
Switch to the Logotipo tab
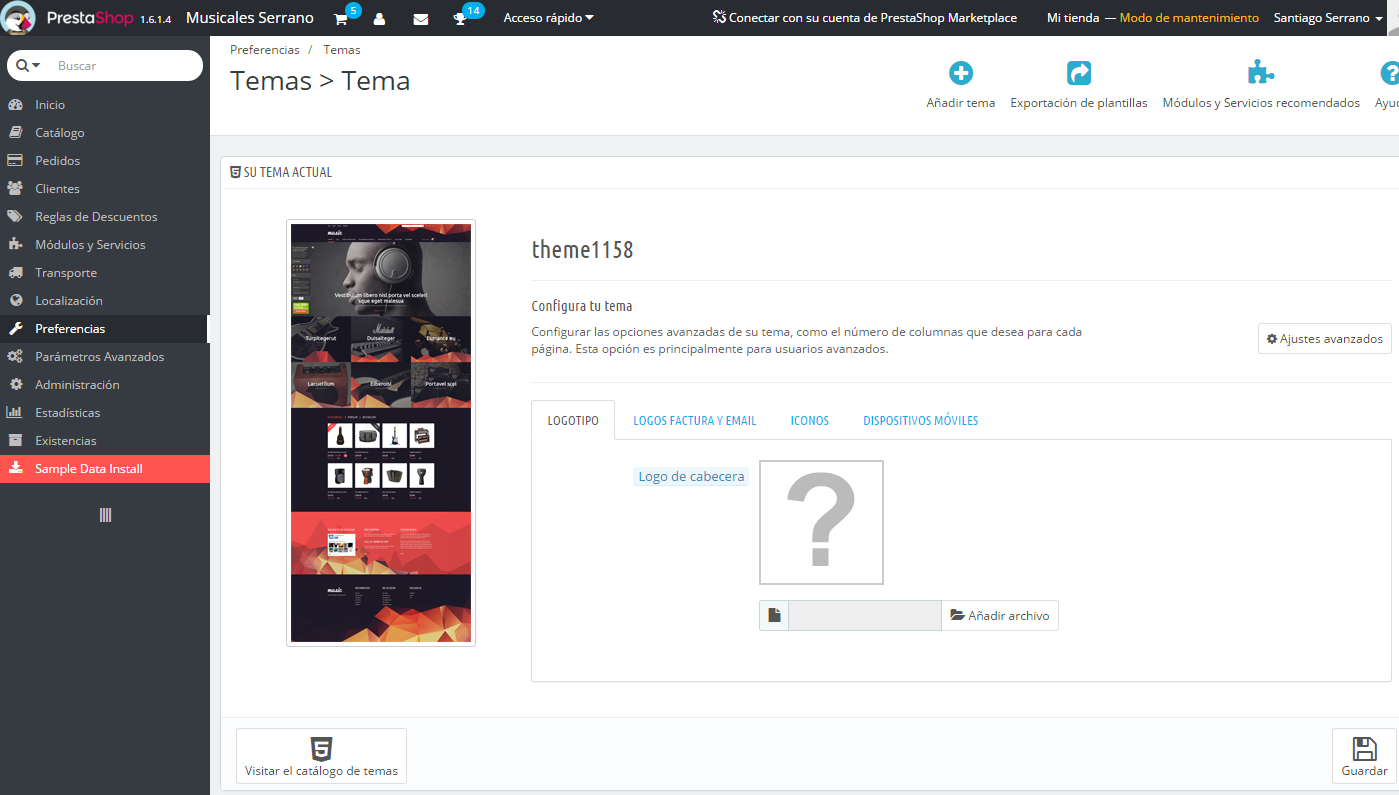click(x=573, y=421)
